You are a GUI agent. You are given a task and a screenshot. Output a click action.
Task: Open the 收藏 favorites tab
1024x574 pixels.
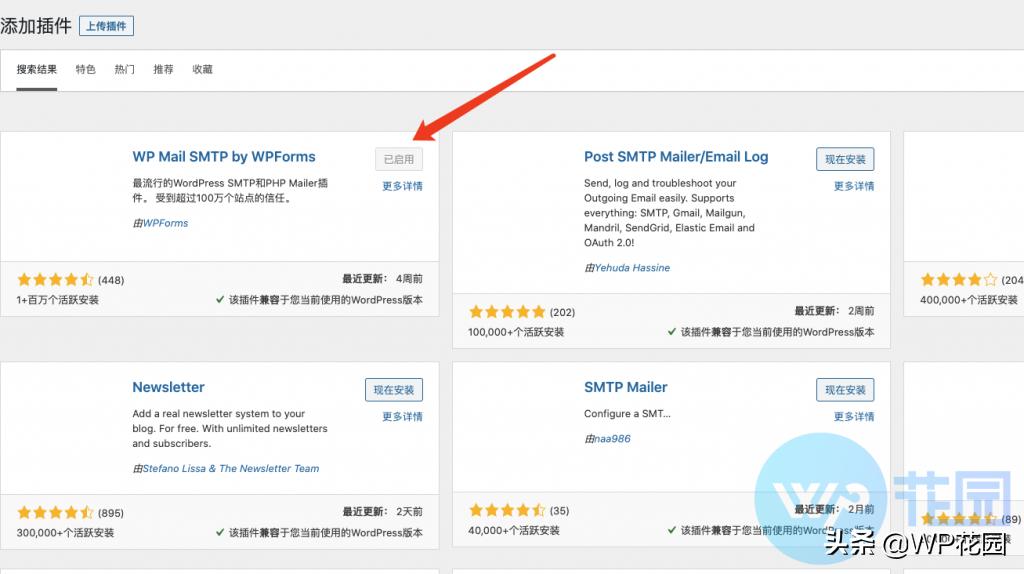point(202,69)
